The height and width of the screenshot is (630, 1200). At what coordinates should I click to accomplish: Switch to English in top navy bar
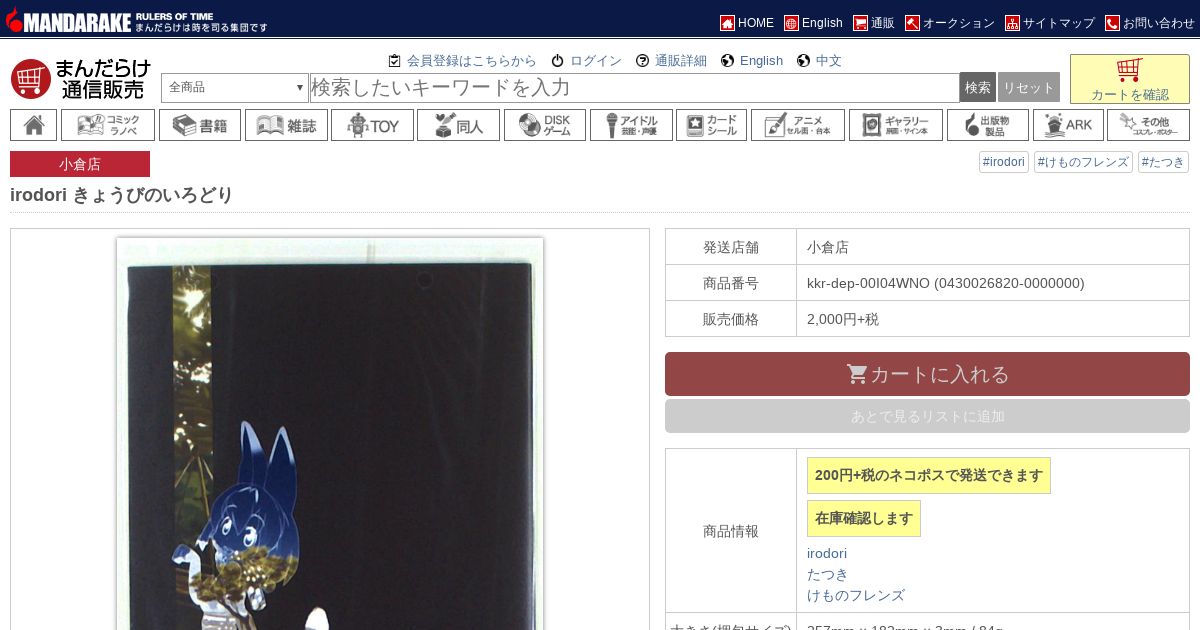813,22
